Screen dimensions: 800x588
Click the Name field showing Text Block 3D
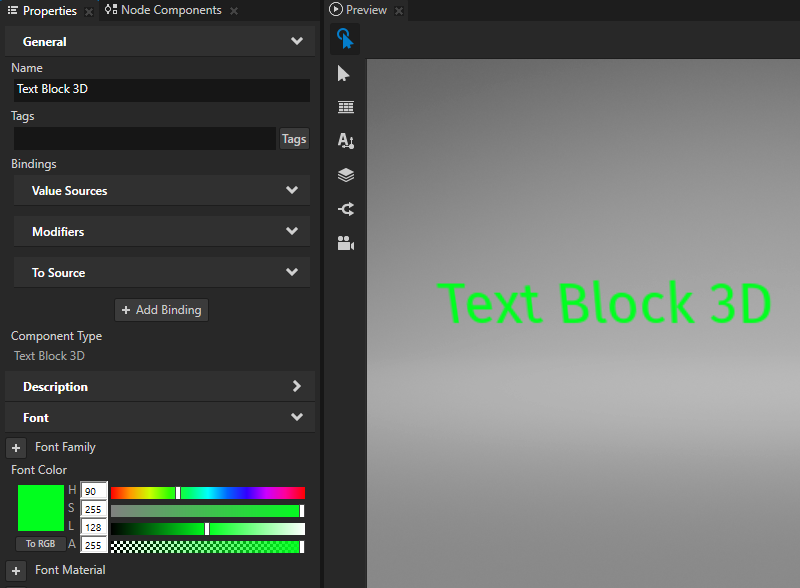coord(160,89)
